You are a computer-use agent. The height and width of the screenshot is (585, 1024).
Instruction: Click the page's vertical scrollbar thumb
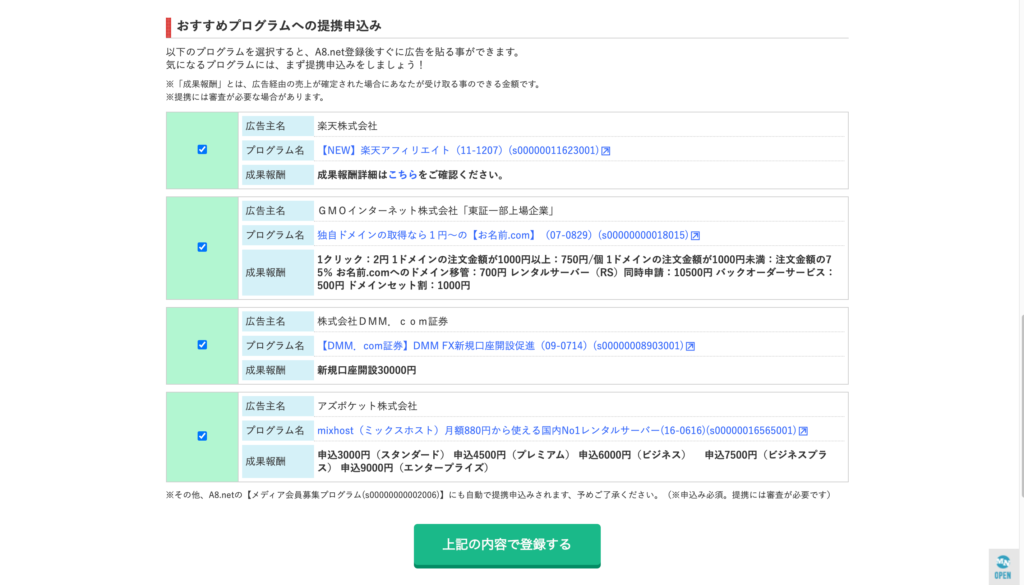(x=1021, y=405)
